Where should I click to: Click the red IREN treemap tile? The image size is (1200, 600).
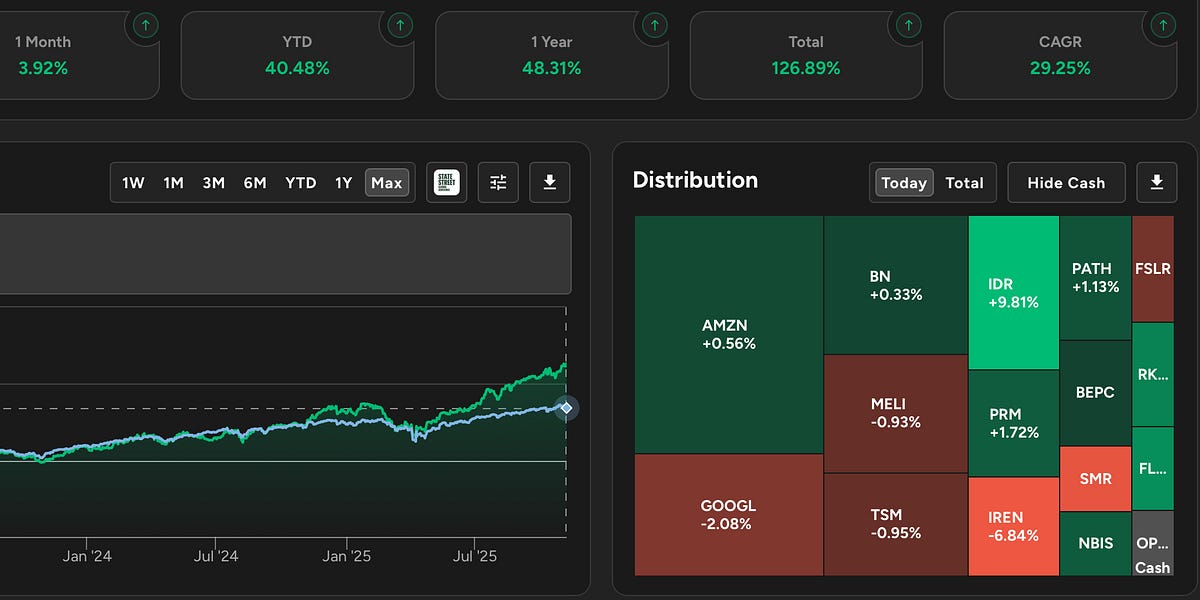point(1012,526)
